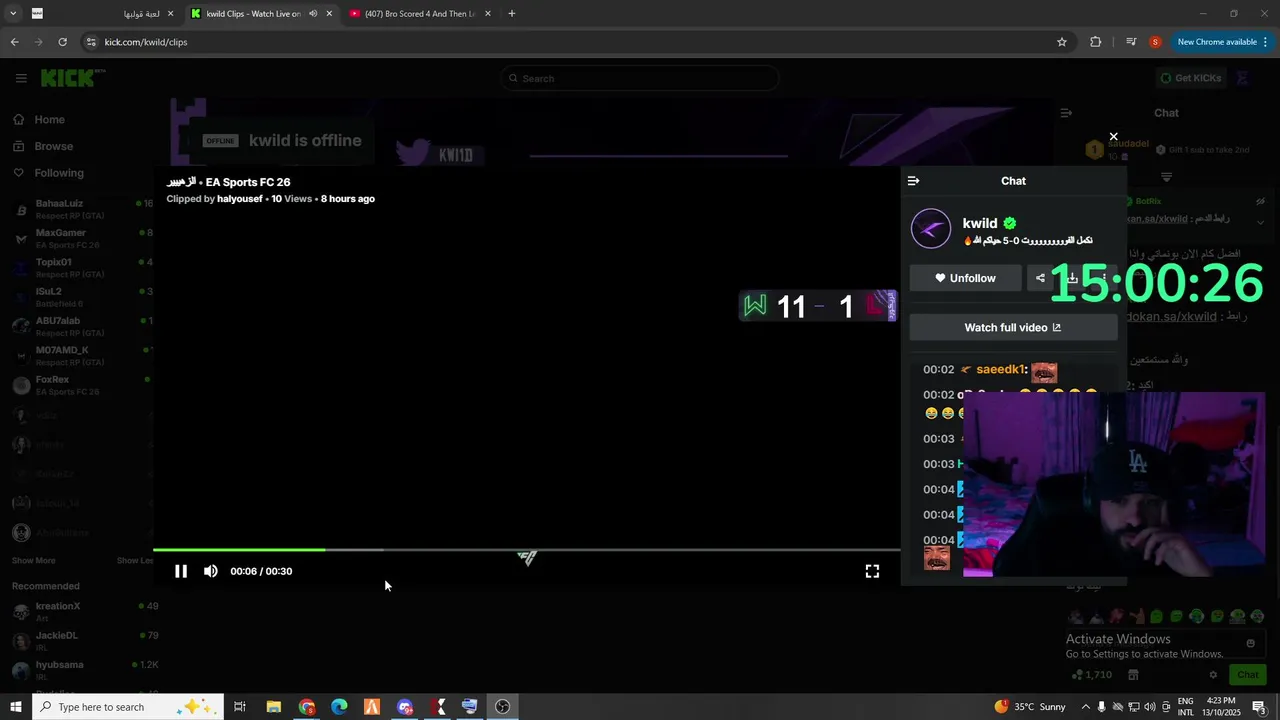Switch to YouTube Bro Scored 4 tab
Viewport: 1280px width, 720px height.
pyautogui.click(x=420, y=14)
